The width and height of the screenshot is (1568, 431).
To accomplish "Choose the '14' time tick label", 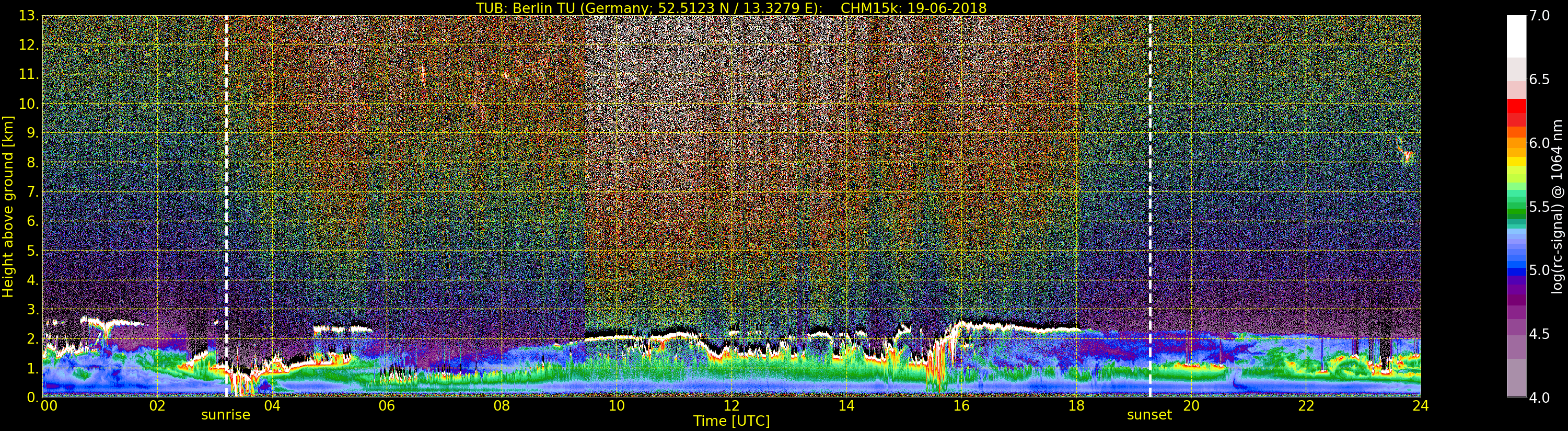I will point(846,405).
